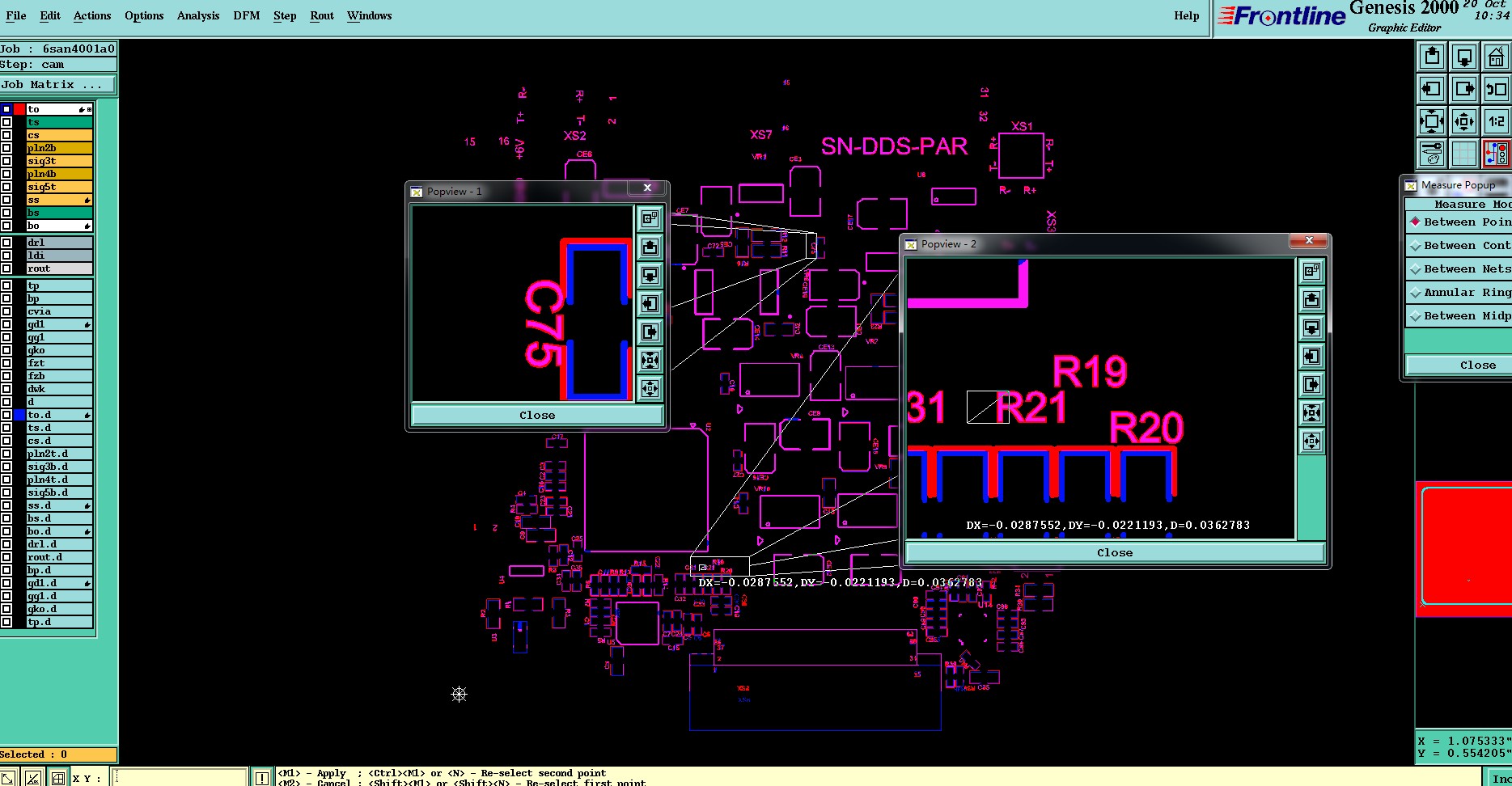
Task: Open the Actions menu
Action: [92, 15]
